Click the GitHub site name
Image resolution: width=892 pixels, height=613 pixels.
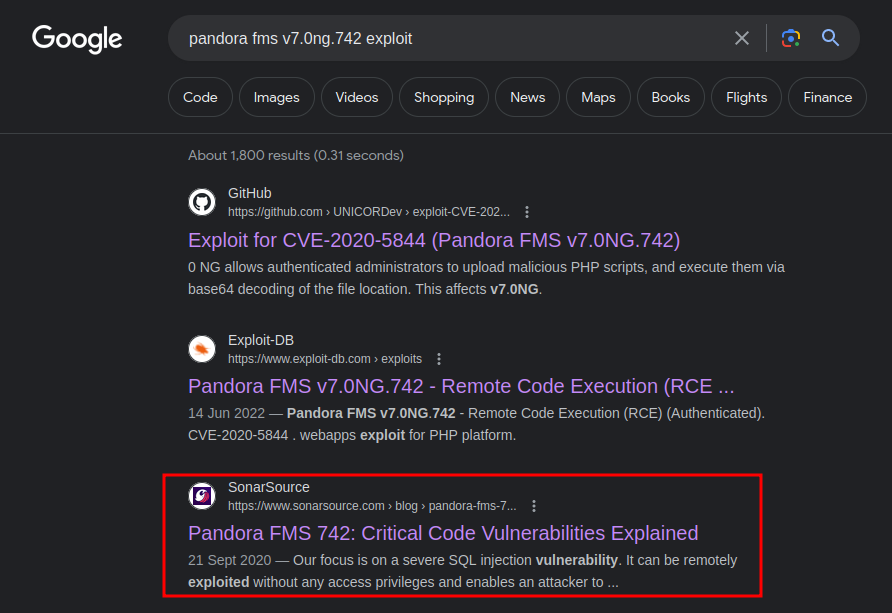coord(250,193)
